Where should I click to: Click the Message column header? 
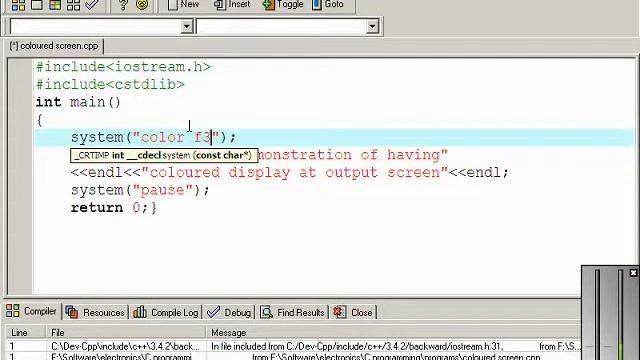click(x=394, y=333)
